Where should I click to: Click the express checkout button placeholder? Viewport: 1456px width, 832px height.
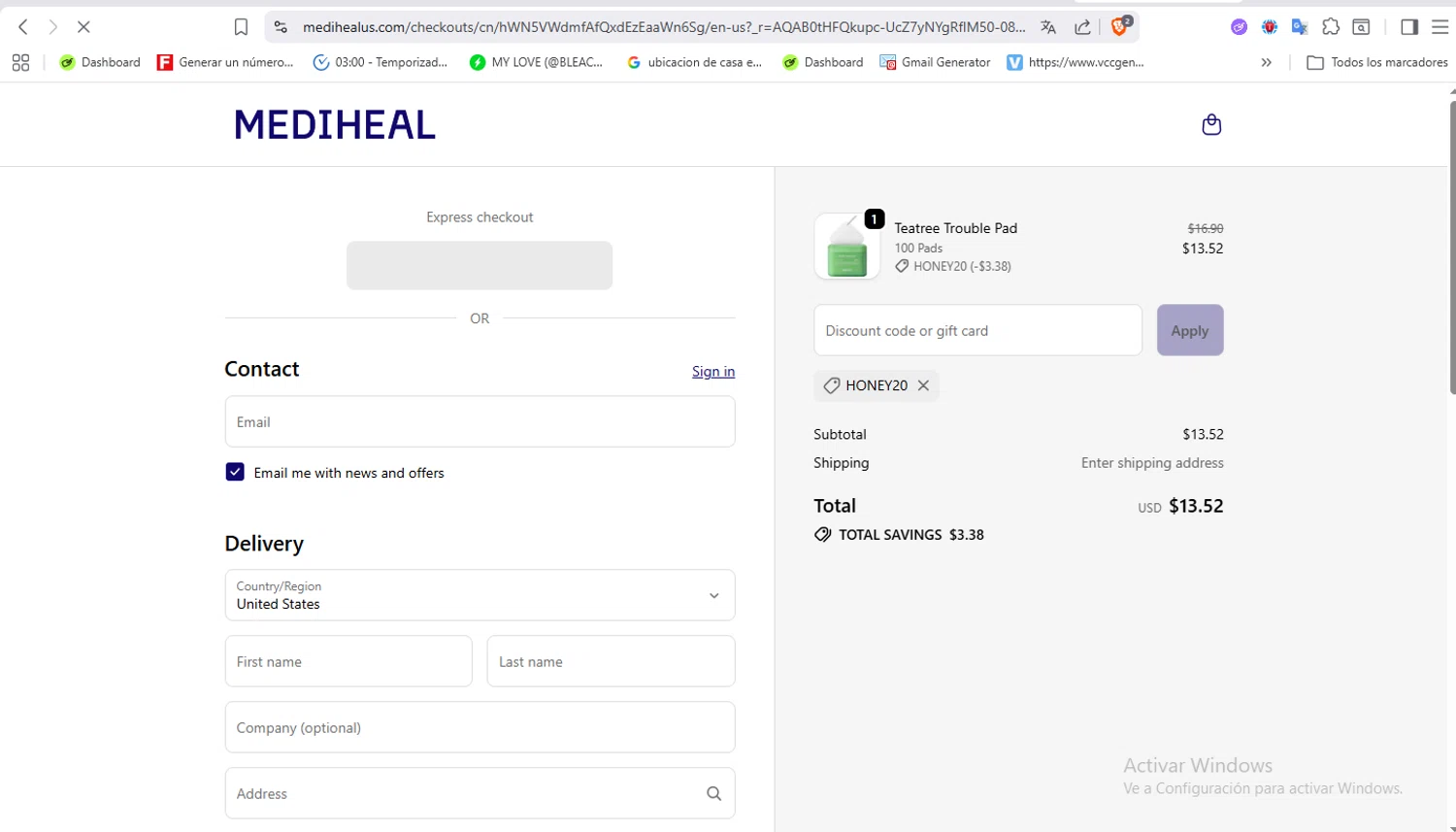coord(480,265)
